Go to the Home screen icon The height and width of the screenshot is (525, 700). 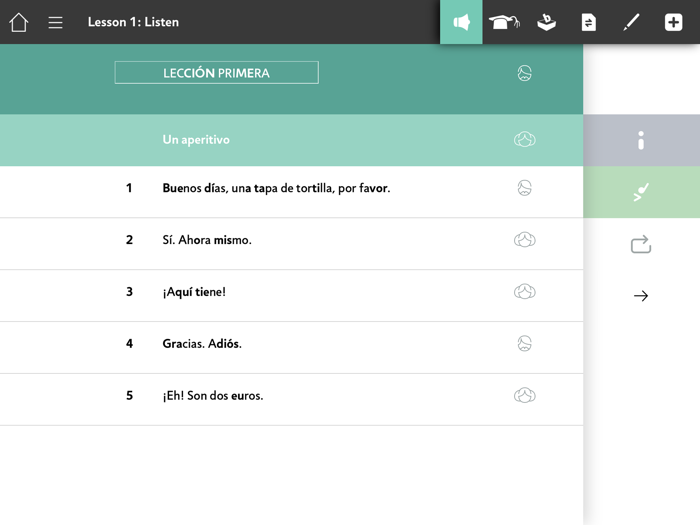pos(19,22)
